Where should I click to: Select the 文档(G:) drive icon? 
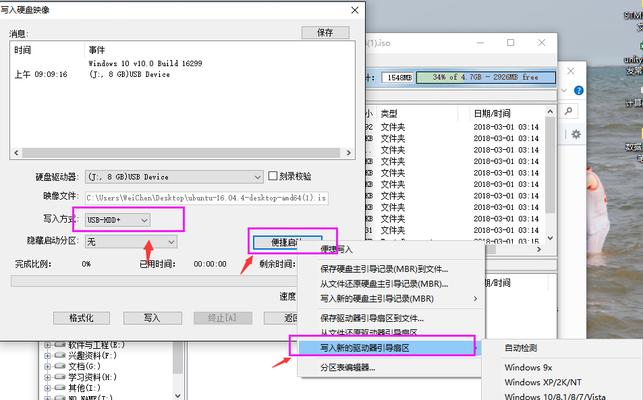(x=60, y=366)
